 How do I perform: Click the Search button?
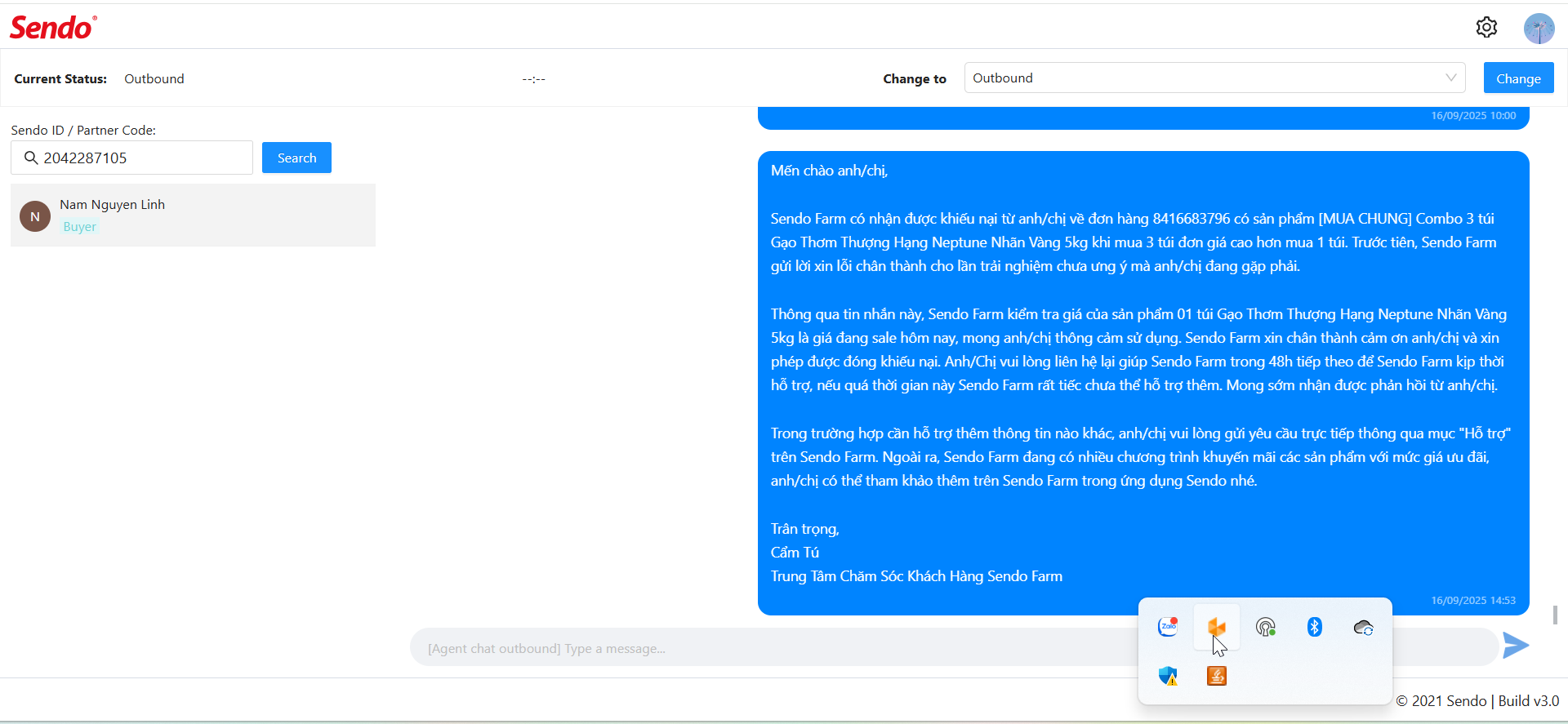click(296, 158)
